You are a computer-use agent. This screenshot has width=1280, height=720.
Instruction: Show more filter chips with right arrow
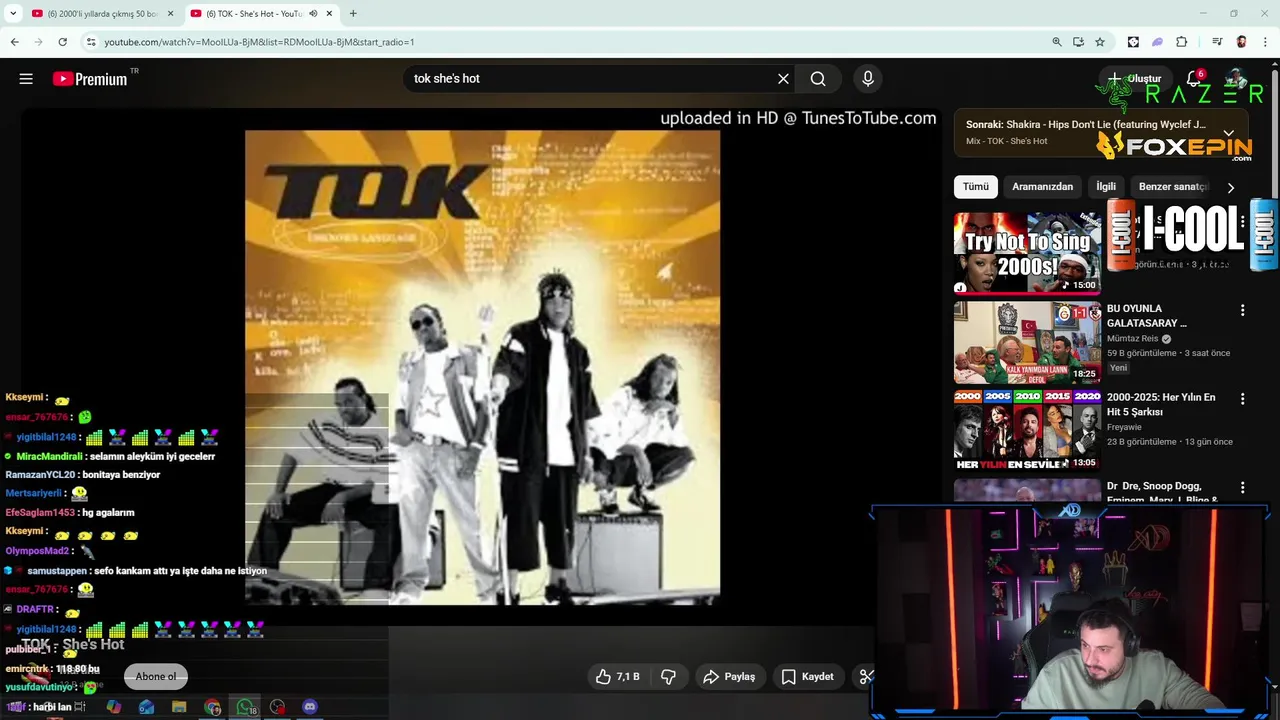click(x=1230, y=187)
